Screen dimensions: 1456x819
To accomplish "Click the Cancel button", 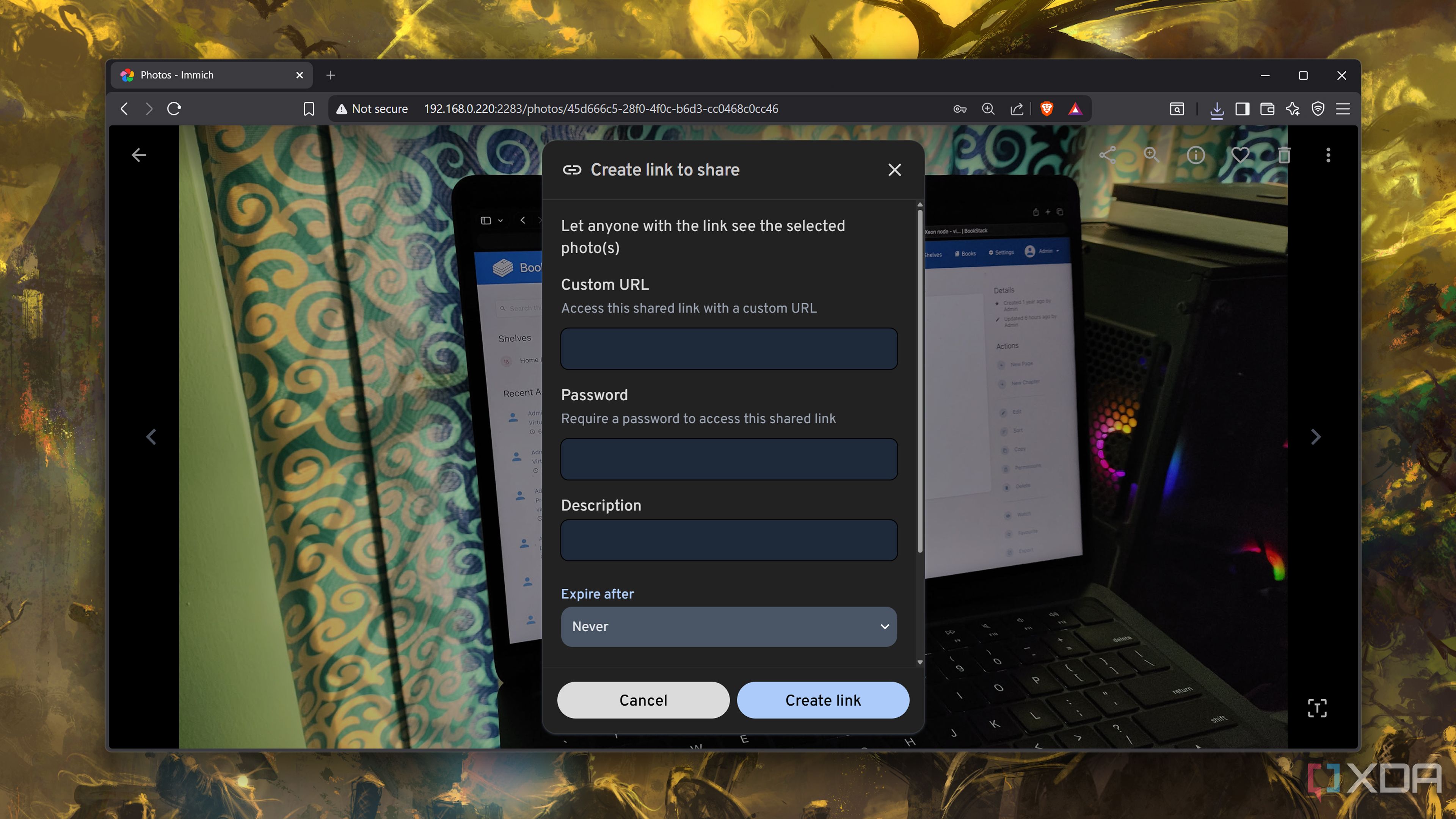I will click(643, 700).
